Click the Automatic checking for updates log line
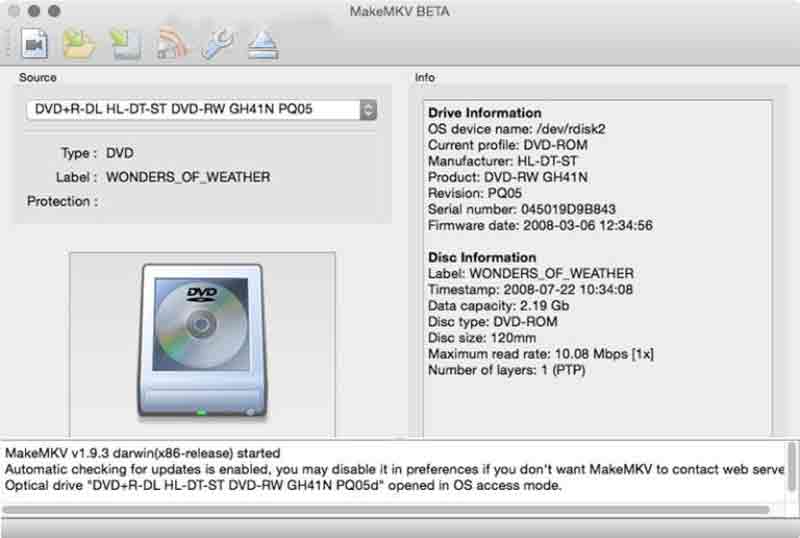 [394, 469]
